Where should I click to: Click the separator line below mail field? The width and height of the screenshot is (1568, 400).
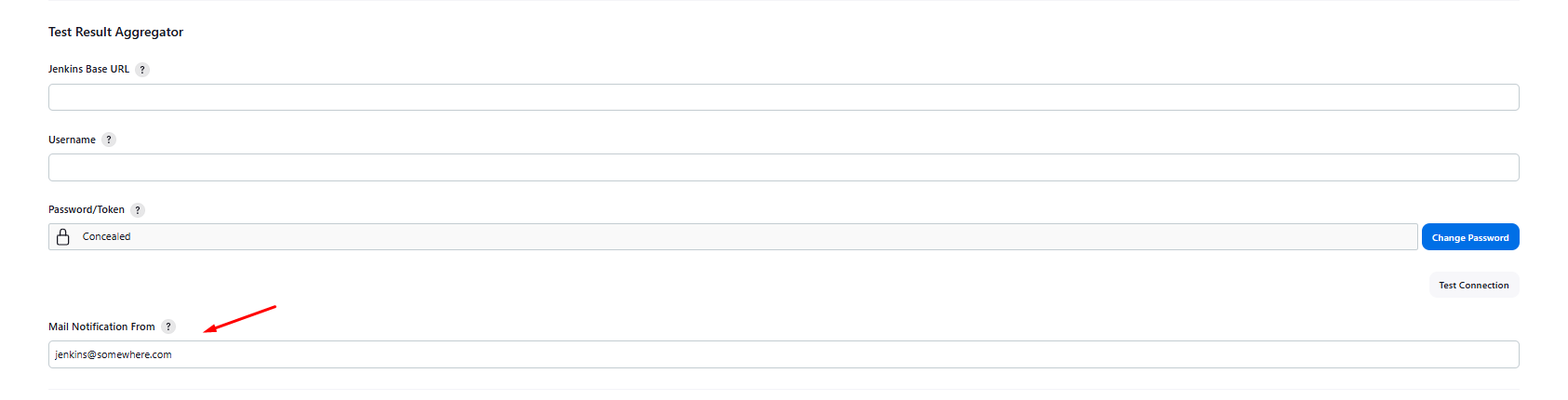coord(784,390)
